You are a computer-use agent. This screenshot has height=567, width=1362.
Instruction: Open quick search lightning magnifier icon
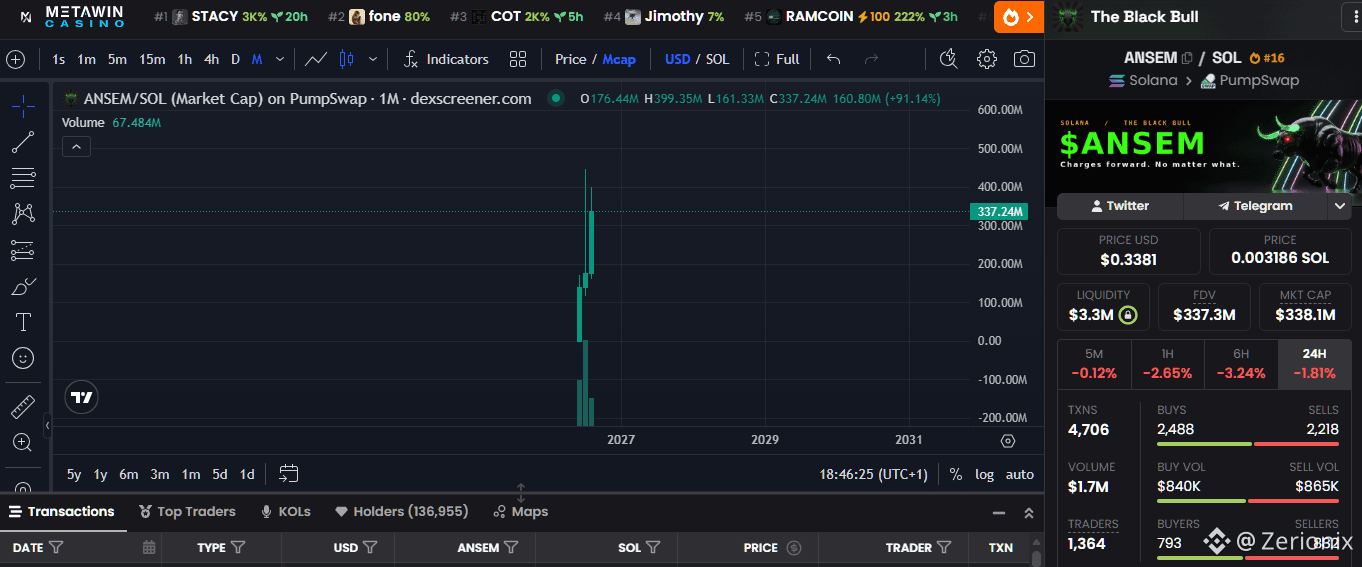point(949,59)
